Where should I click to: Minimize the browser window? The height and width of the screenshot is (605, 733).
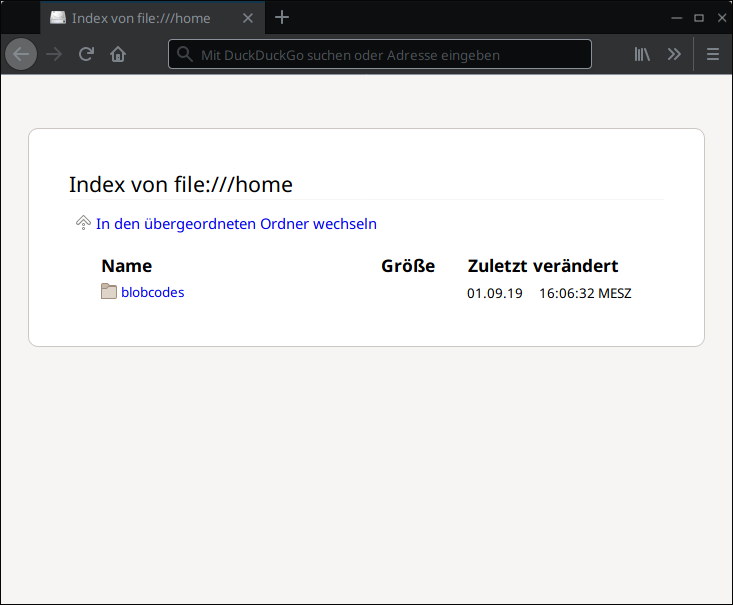tap(676, 18)
